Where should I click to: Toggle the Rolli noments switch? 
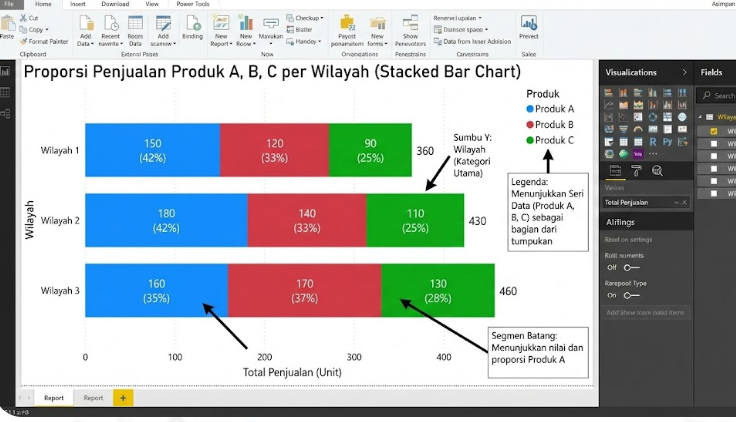630,268
